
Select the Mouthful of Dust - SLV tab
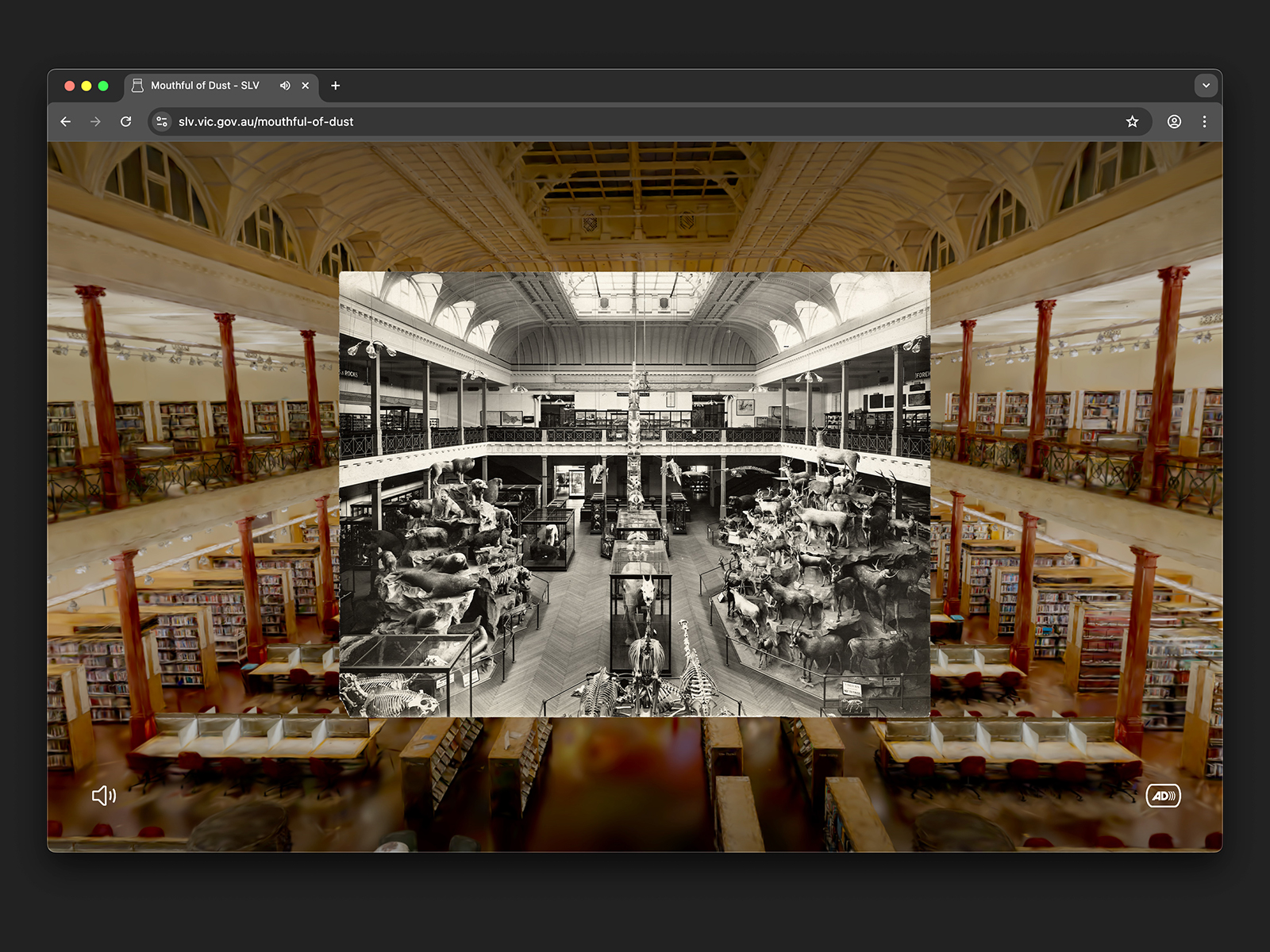[205, 86]
